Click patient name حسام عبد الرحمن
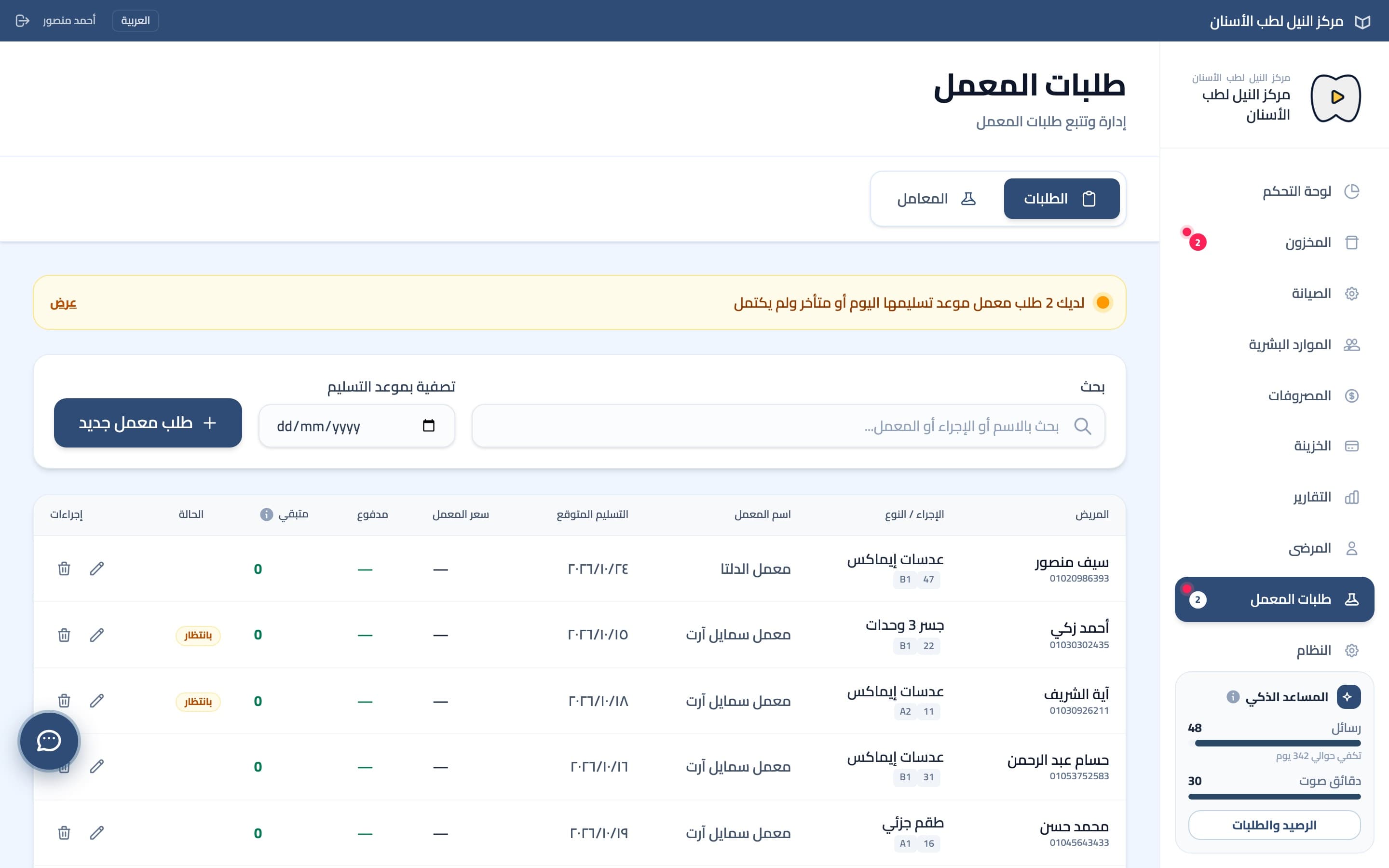The image size is (1389, 868). point(1058,760)
